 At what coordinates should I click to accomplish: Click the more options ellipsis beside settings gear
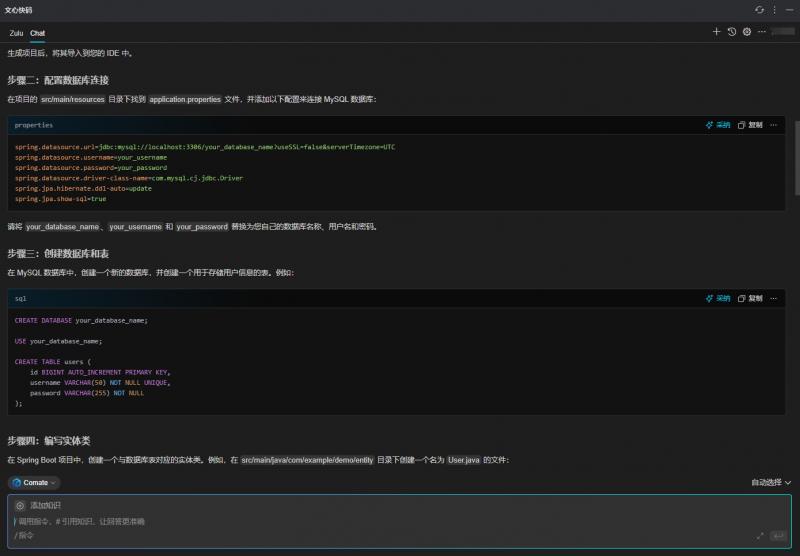(762, 32)
